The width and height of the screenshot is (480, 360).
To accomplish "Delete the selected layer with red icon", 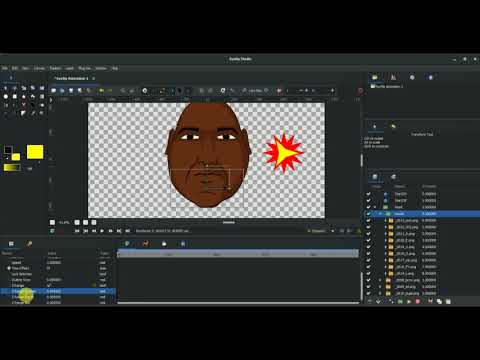I will click(418, 301).
